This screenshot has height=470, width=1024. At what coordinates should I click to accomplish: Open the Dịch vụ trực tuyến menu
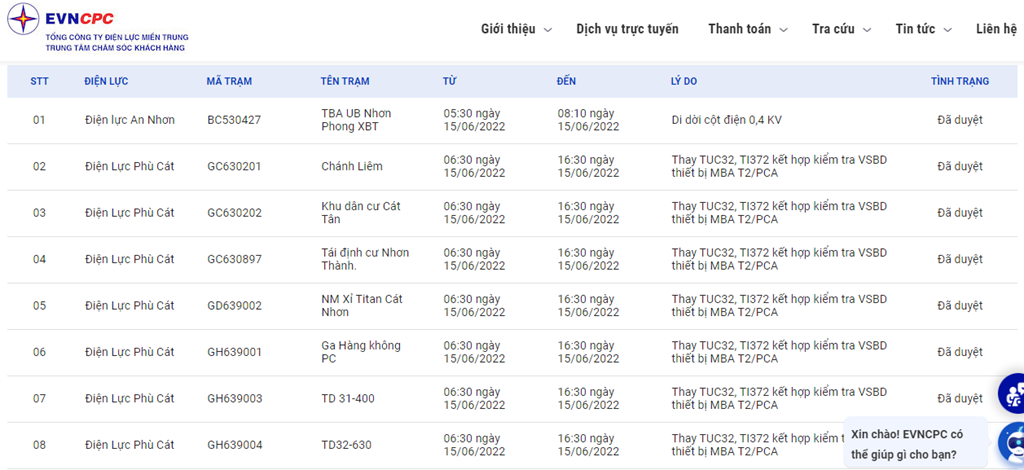627,29
